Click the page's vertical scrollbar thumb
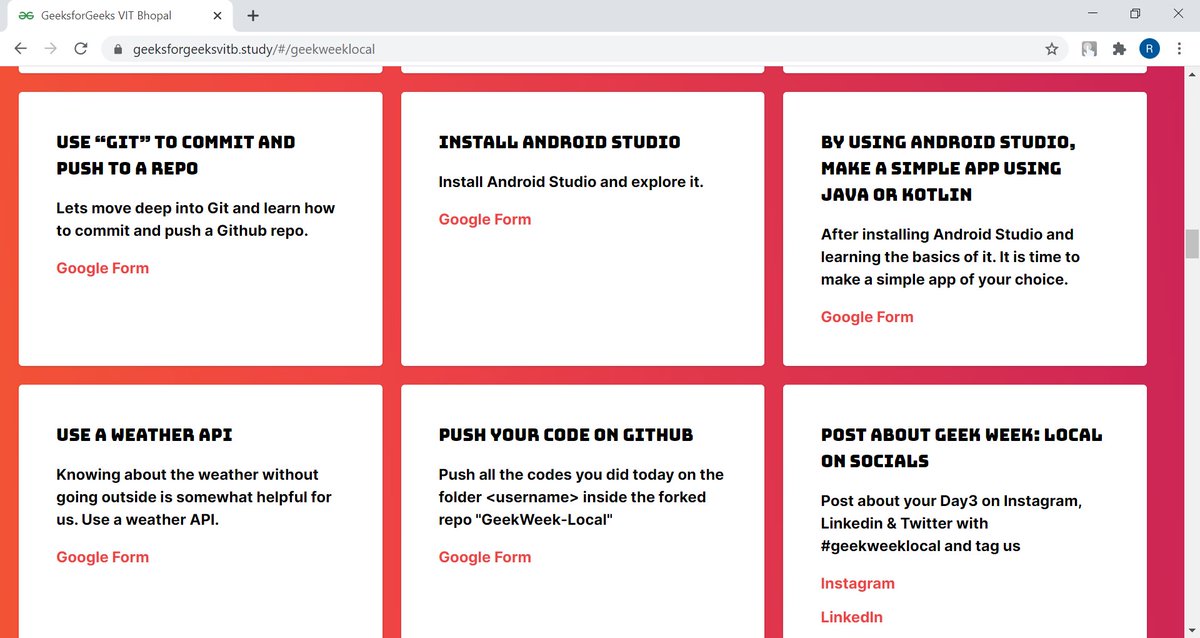This screenshot has height=638, width=1200. click(1191, 243)
